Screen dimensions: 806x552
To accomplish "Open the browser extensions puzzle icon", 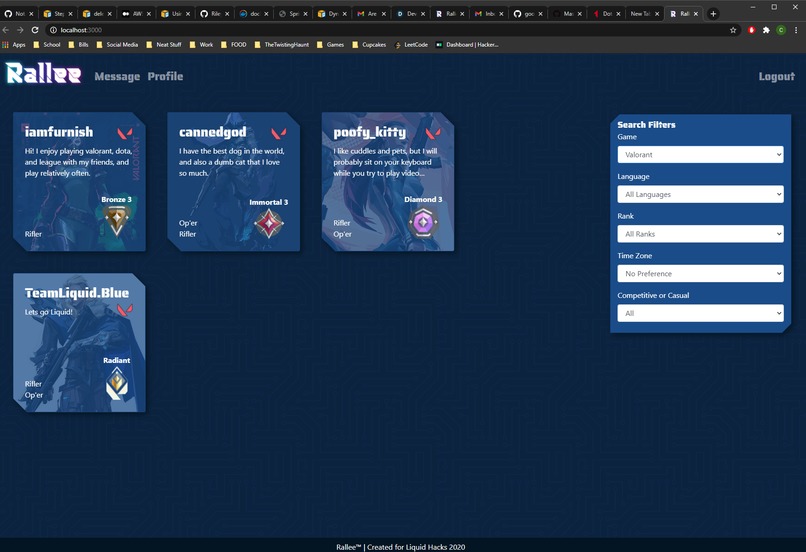I will point(766,30).
